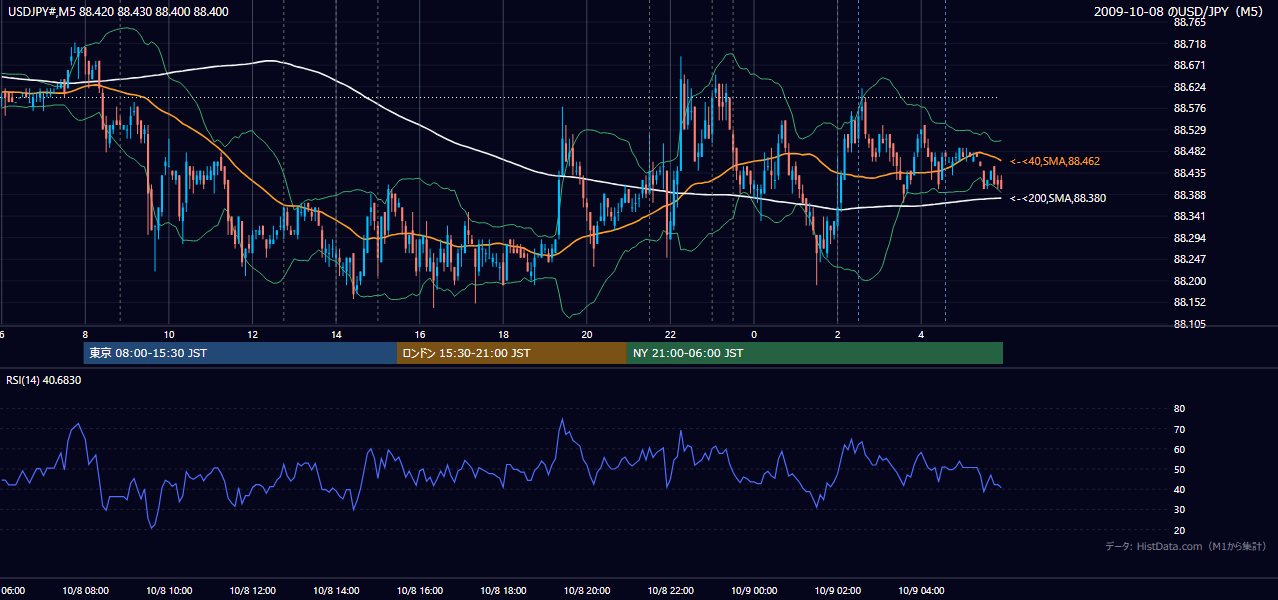
Task: Select the 東京 08:00-15:30 JST session bar
Action: (240, 353)
